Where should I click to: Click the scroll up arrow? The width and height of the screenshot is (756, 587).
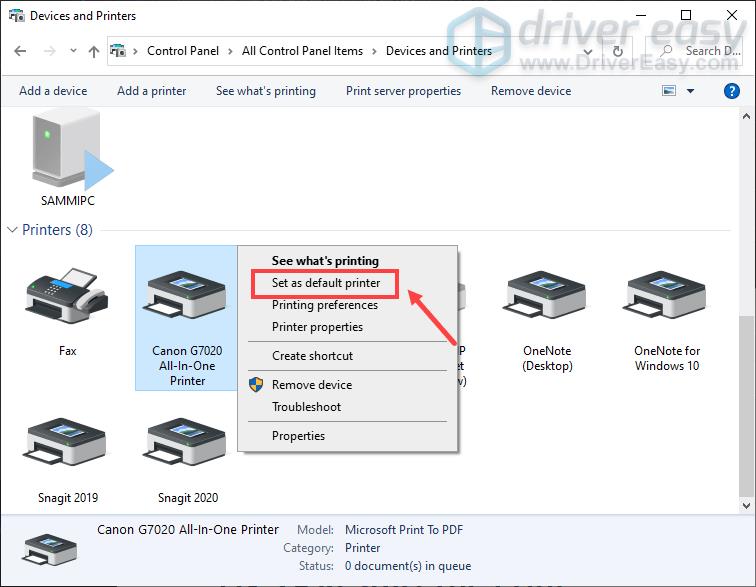[x=746, y=116]
